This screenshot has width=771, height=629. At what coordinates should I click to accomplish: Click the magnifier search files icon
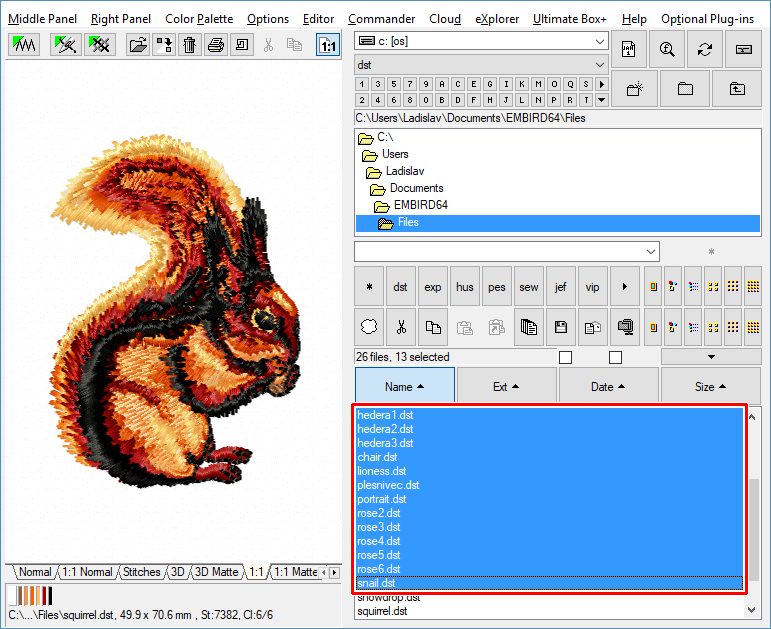[667, 49]
